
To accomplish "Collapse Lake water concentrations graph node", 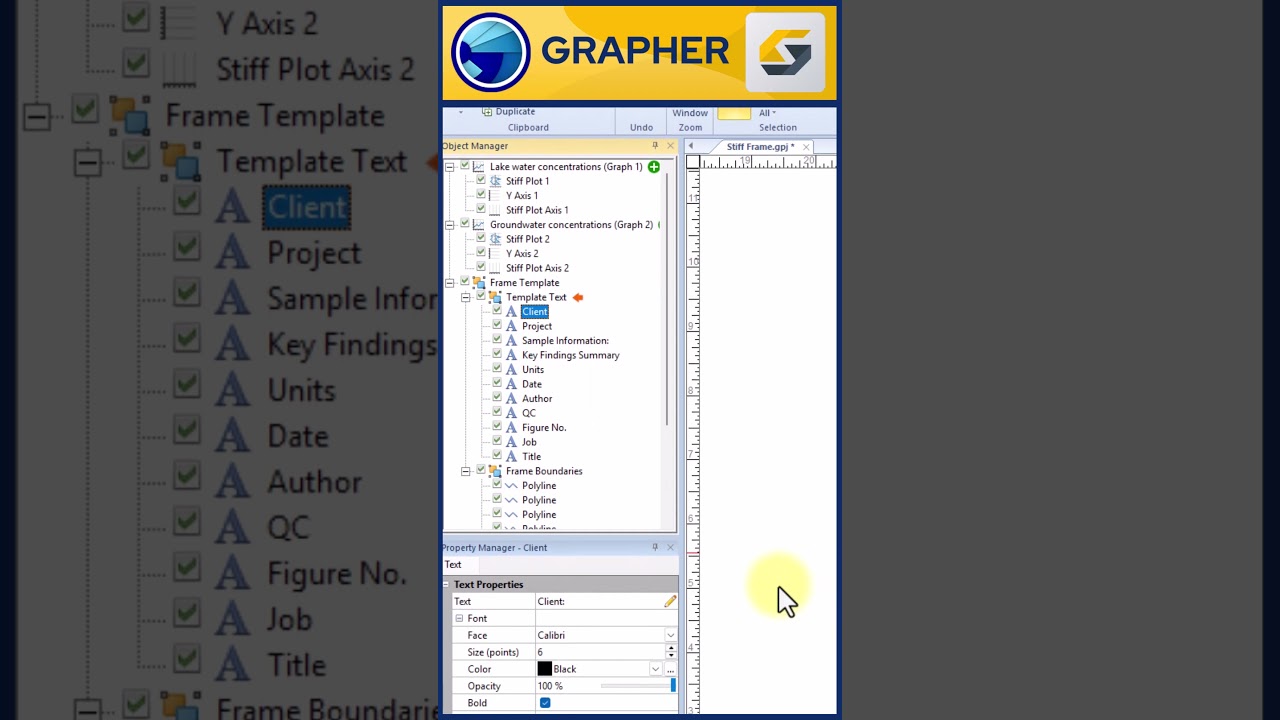I will (450, 167).
